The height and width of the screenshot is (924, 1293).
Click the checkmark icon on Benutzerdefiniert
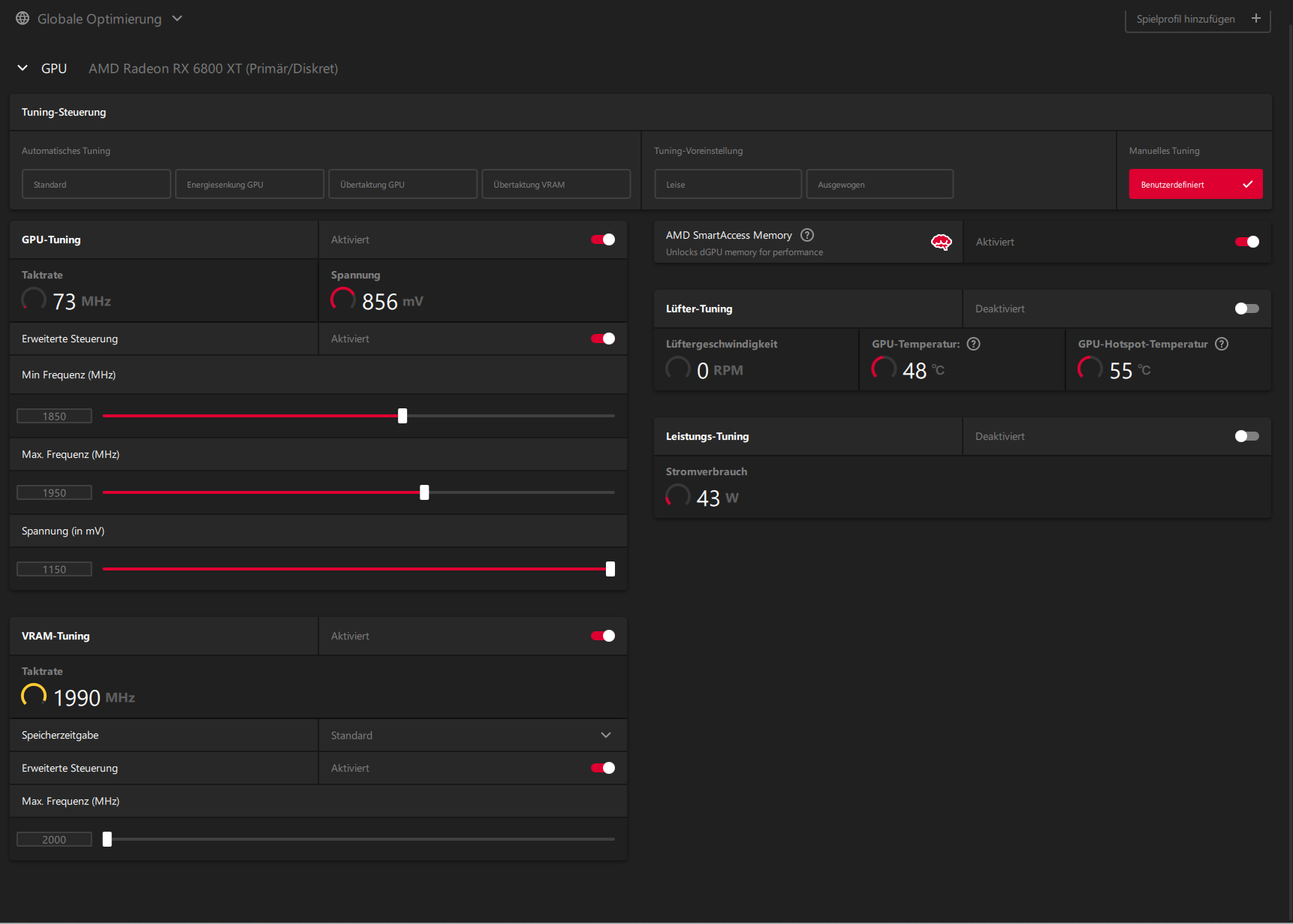click(1247, 184)
